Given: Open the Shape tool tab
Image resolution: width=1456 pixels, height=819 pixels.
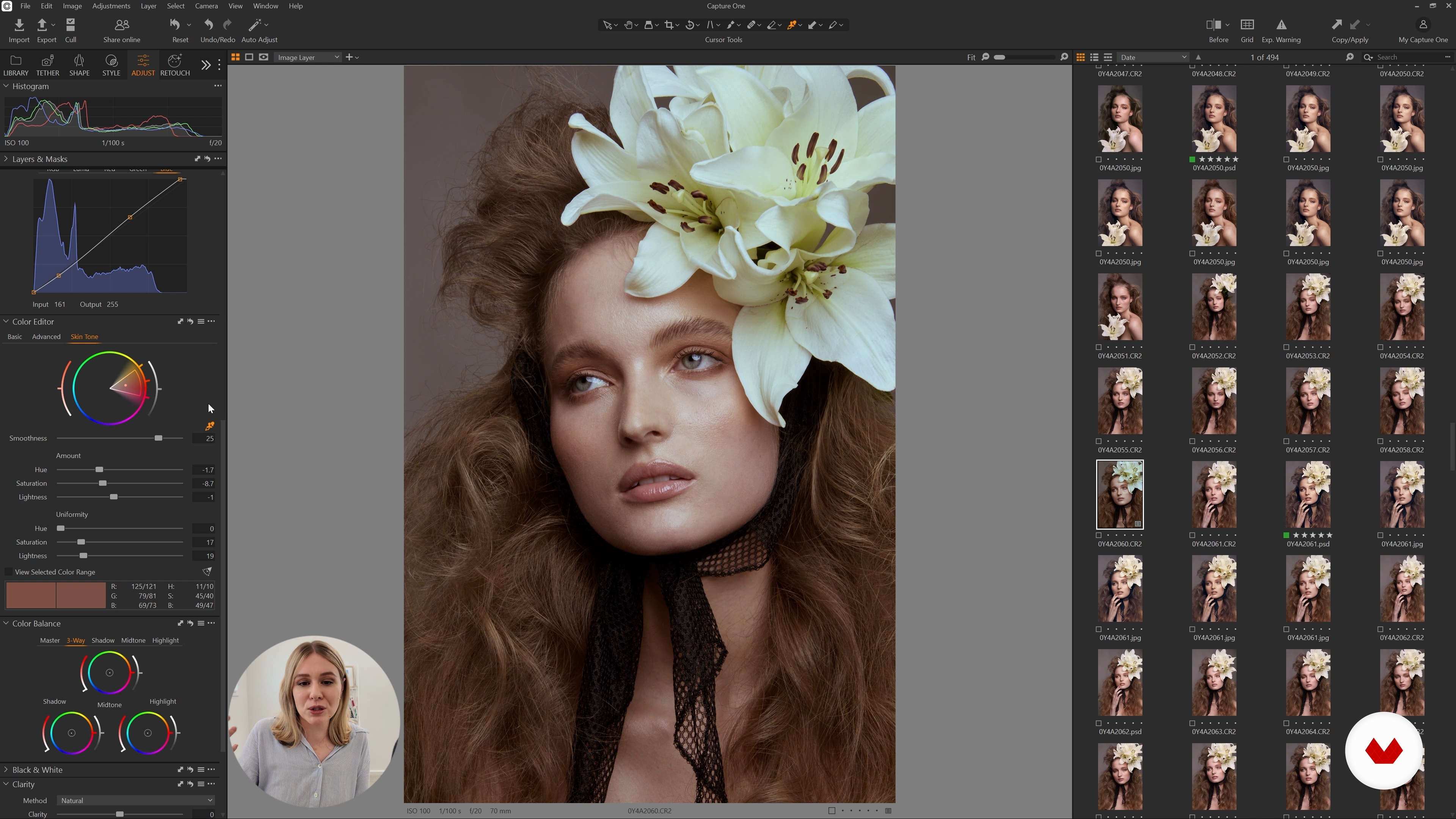Looking at the screenshot, I should 79,65.
